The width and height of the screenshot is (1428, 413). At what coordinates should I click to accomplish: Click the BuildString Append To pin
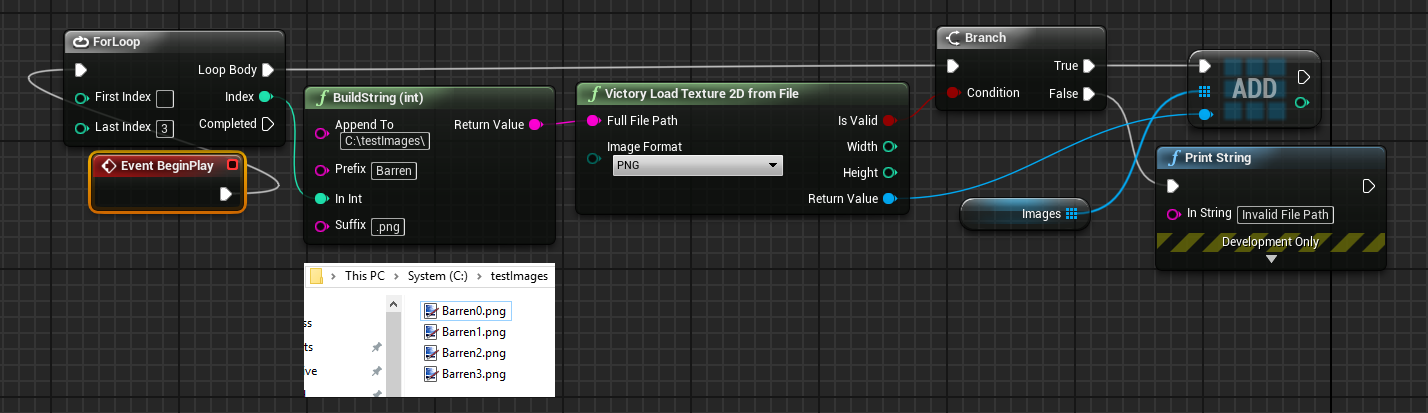(x=321, y=133)
